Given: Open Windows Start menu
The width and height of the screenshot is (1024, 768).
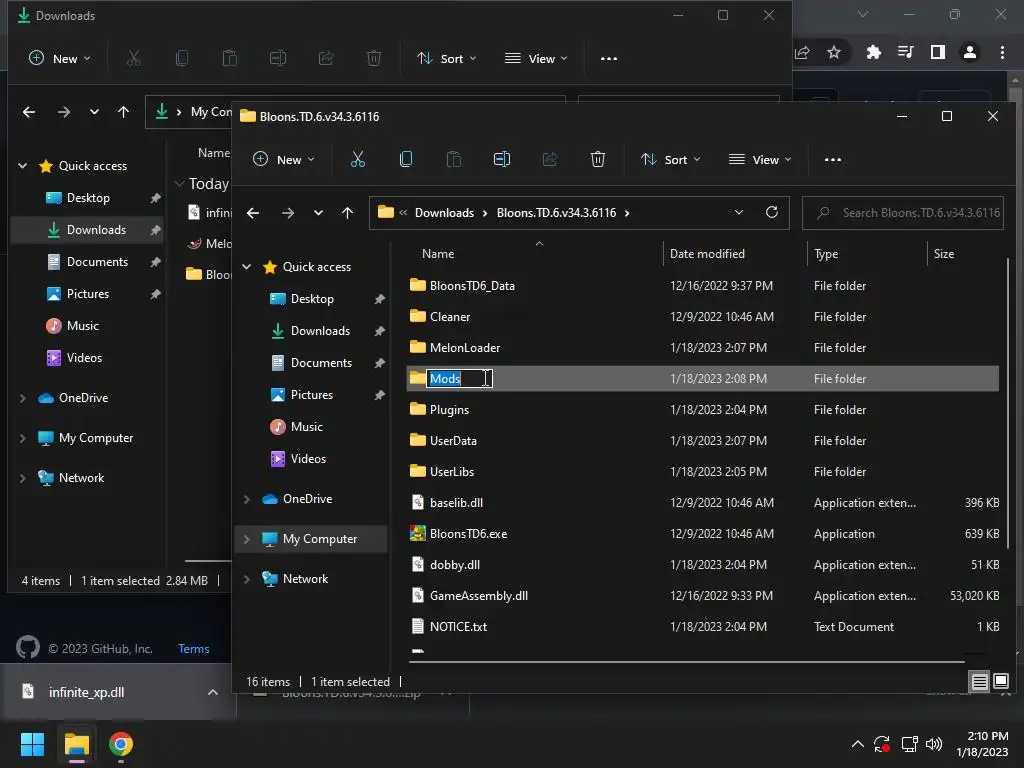Looking at the screenshot, I should coord(32,744).
